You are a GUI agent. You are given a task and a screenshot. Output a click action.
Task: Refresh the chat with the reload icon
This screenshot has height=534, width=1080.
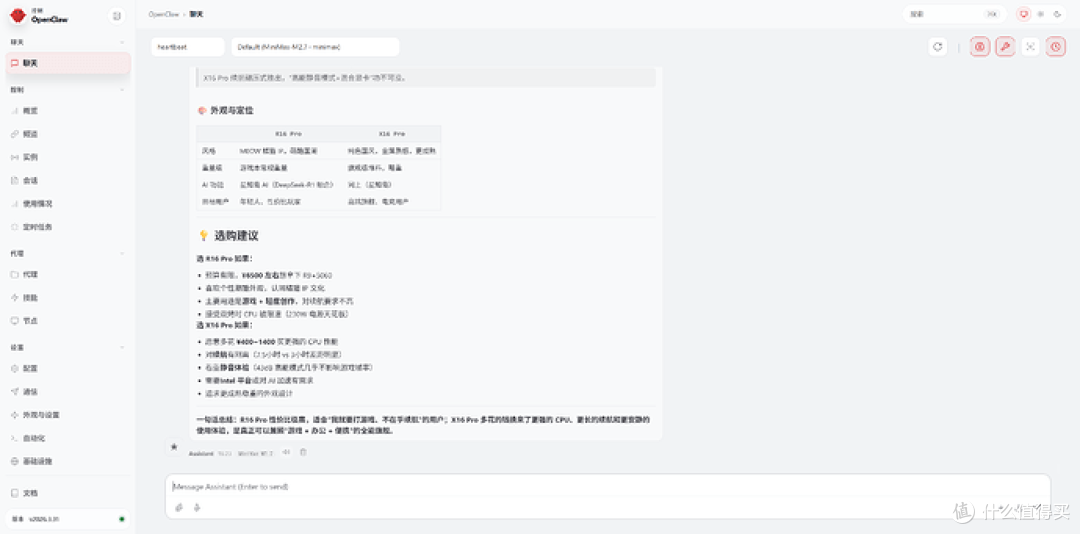click(937, 47)
